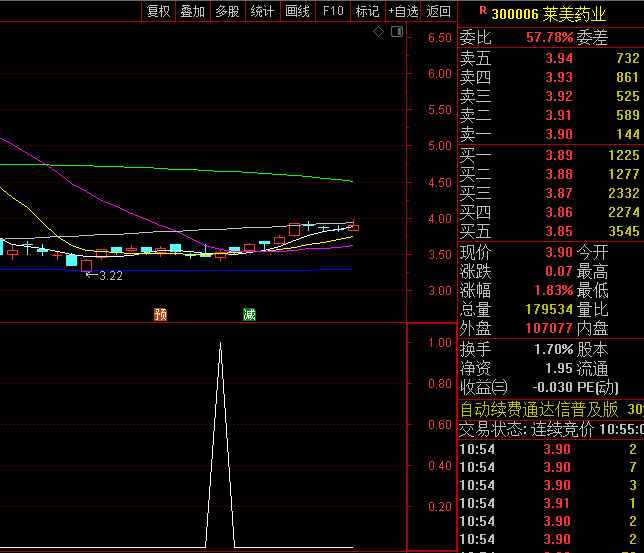Image resolution: width=644 pixels, height=553 pixels.
Task: Open the 标记 mark menu
Action: pos(367,11)
